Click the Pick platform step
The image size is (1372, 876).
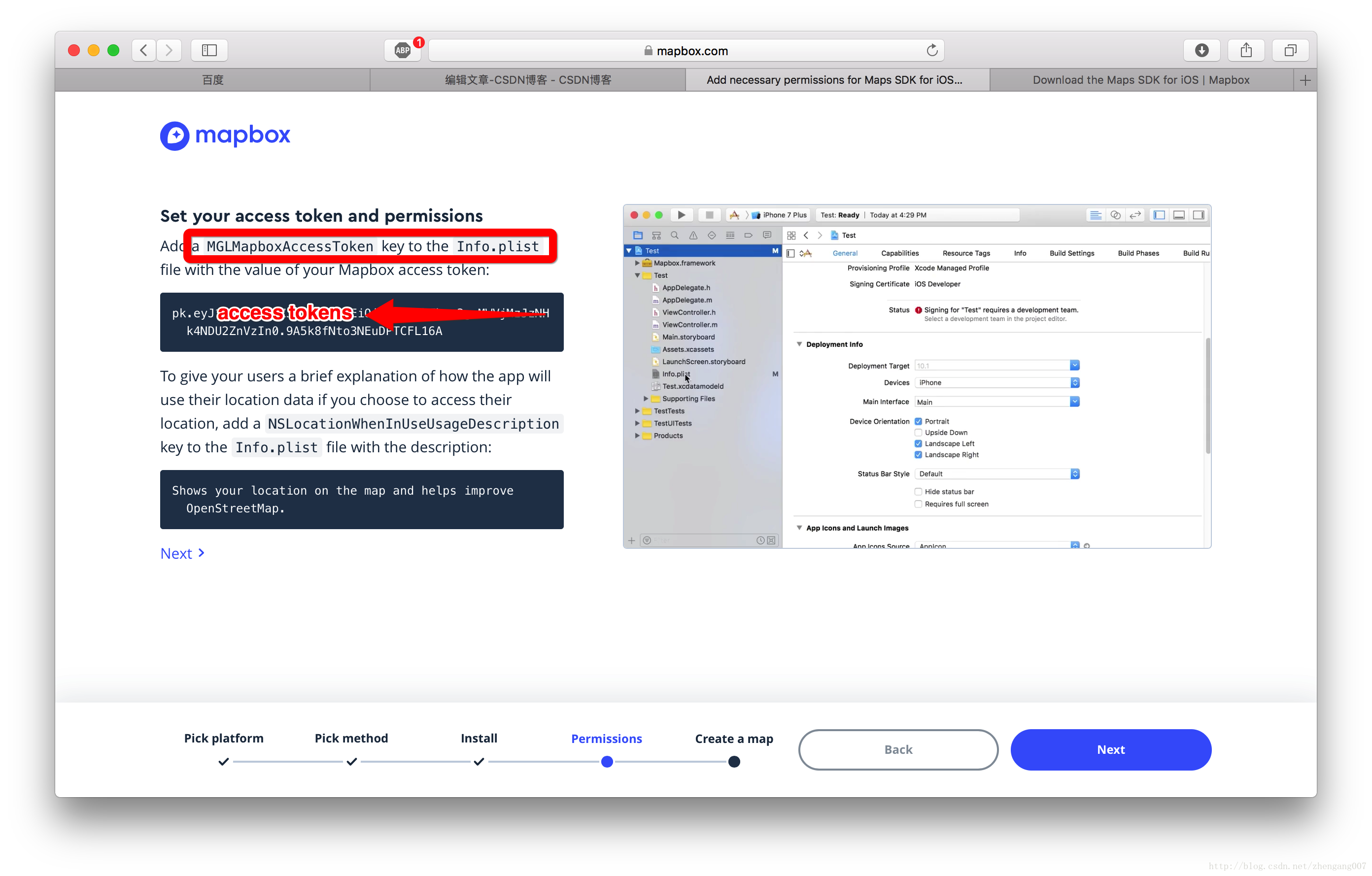coord(223,738)
